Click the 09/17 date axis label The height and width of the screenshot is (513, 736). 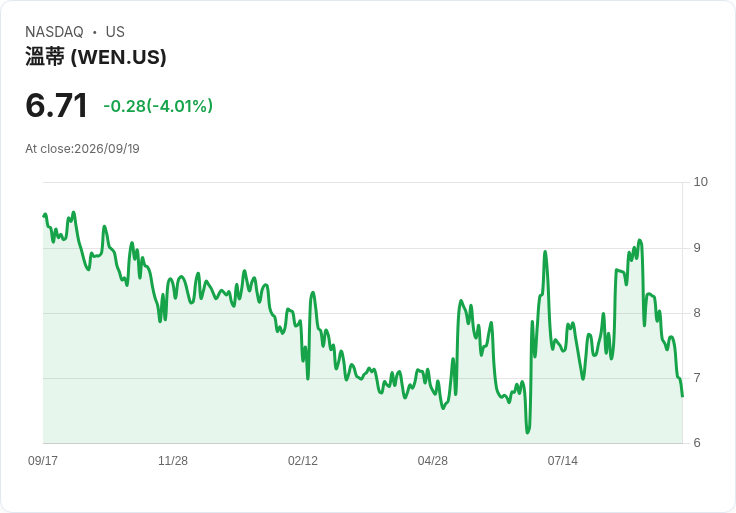(43, 461)
